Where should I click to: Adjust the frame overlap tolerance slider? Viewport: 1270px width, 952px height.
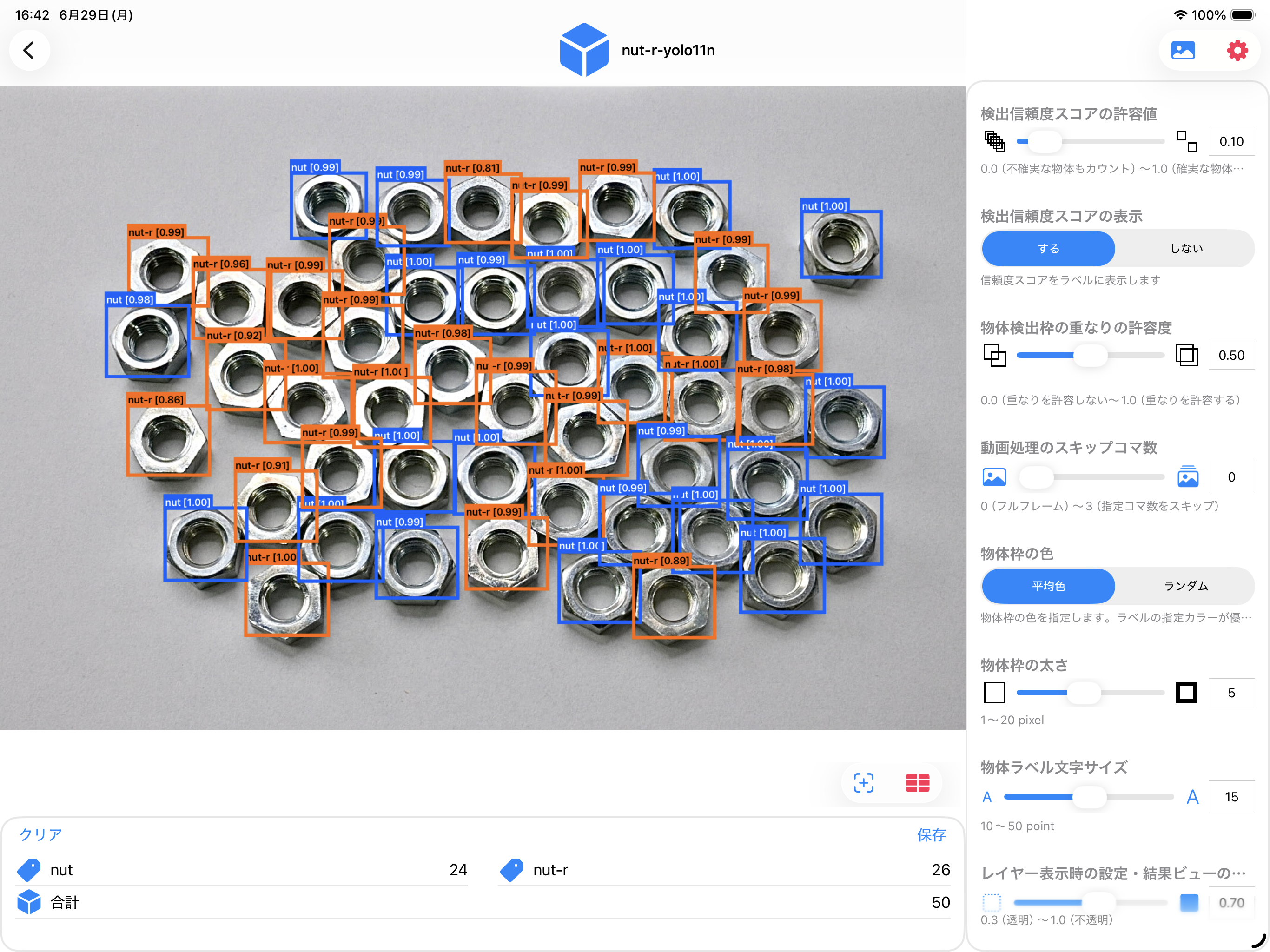click(1090, 356)
